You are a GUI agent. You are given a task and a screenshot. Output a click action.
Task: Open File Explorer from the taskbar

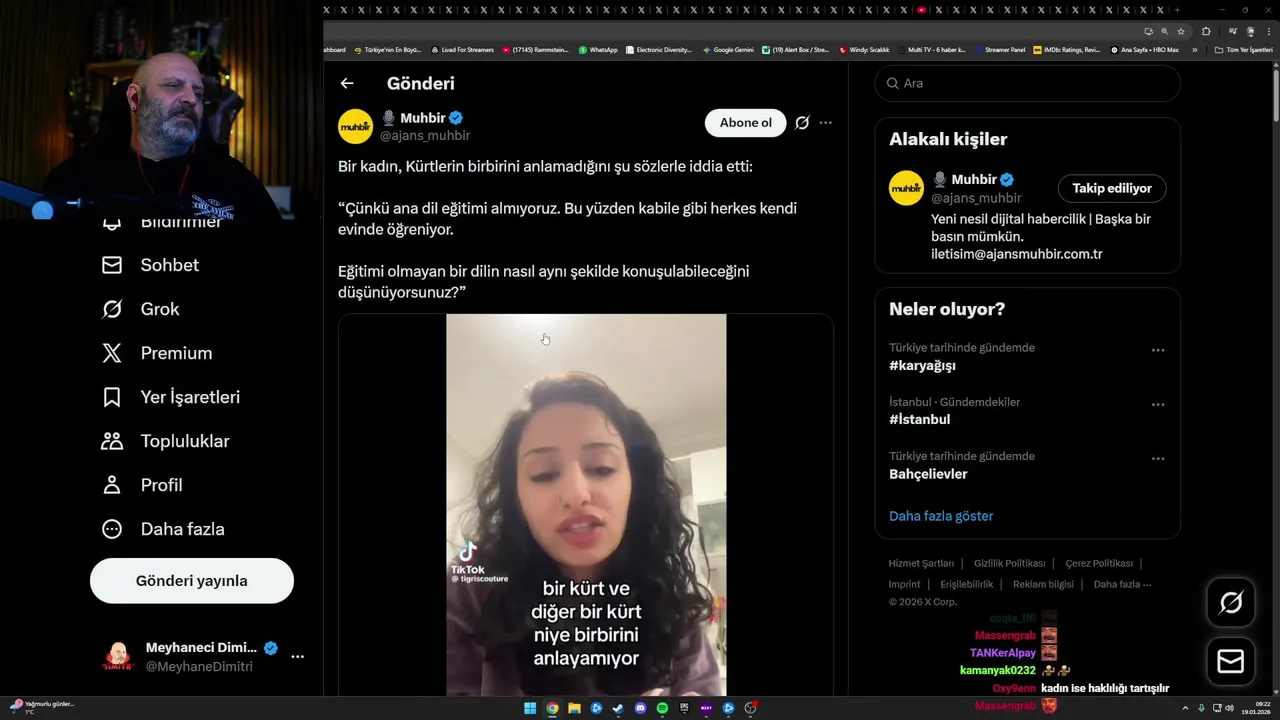(x=574, y=708)
